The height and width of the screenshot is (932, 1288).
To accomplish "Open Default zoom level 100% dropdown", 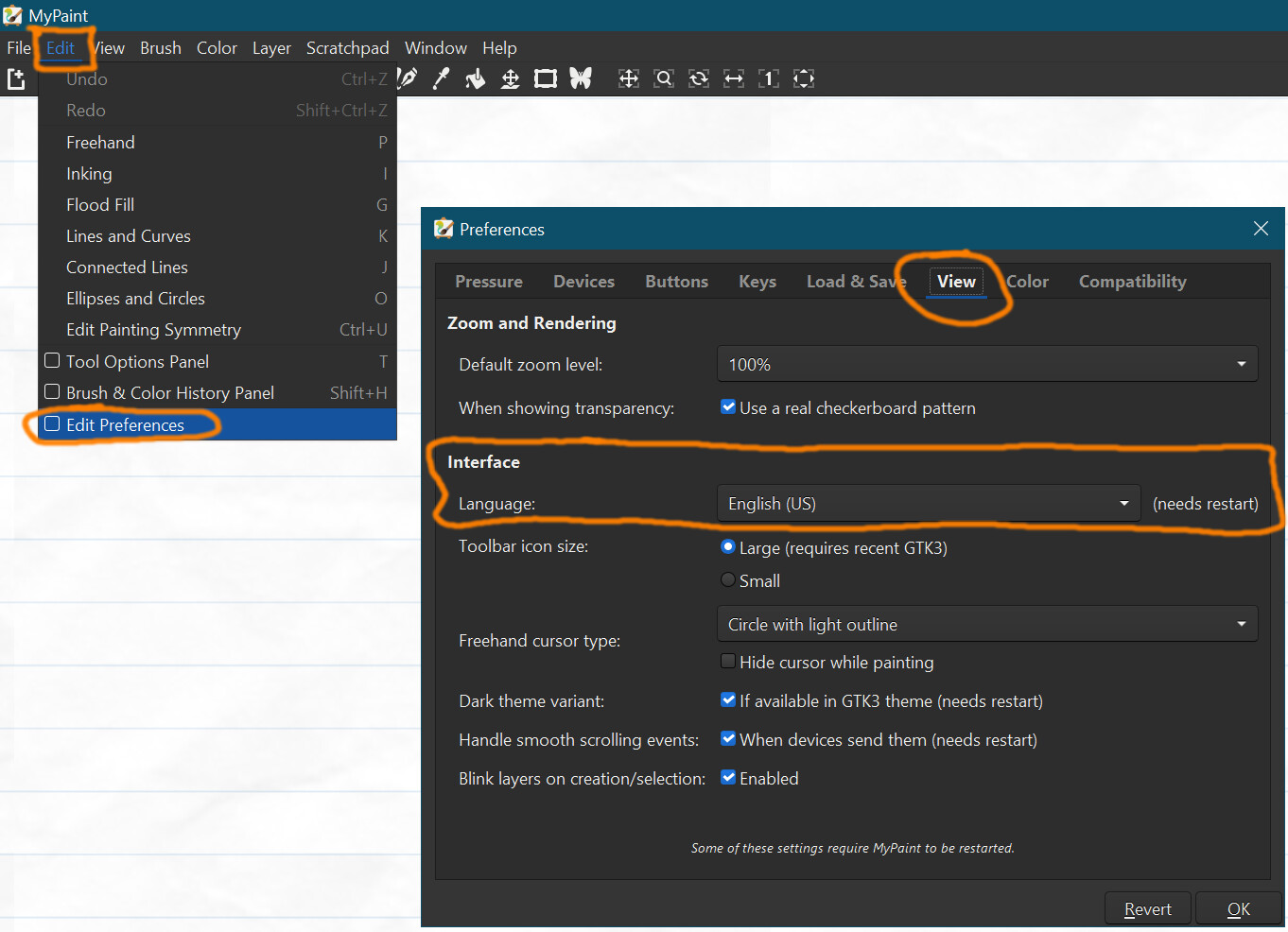I will tap(987, 364).
